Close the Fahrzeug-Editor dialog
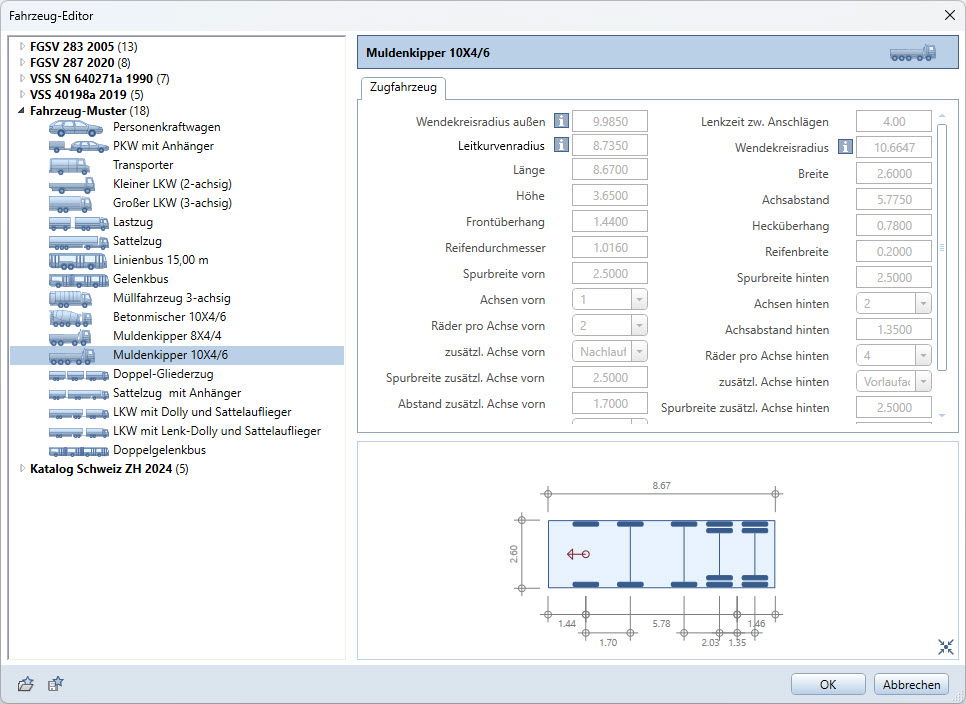Viewport: 966px width, 704px height. click(x=950, y=15)
